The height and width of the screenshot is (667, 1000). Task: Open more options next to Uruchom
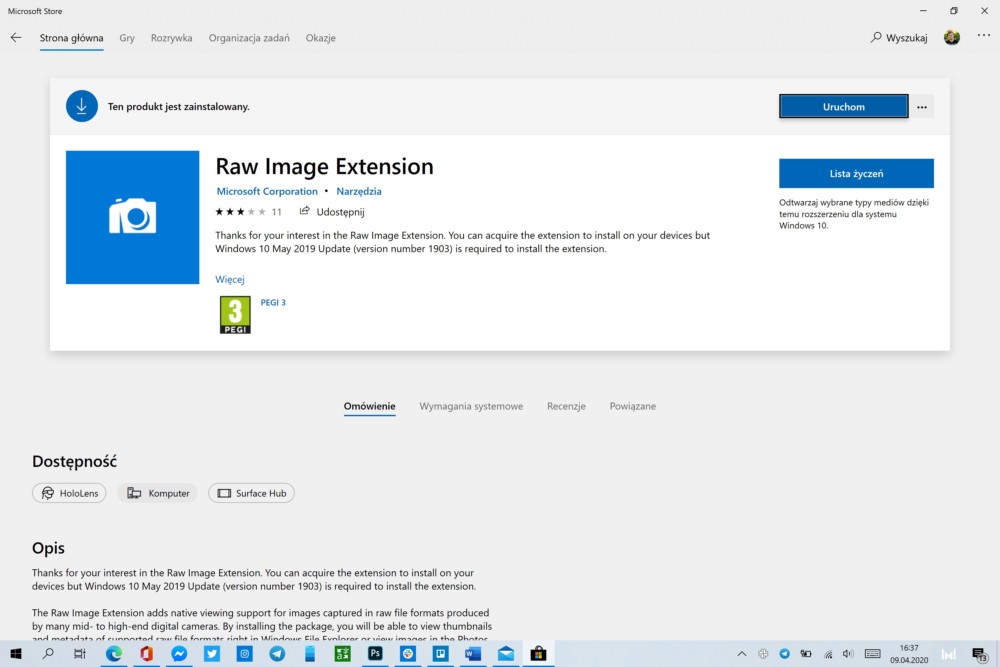point(922,106)
